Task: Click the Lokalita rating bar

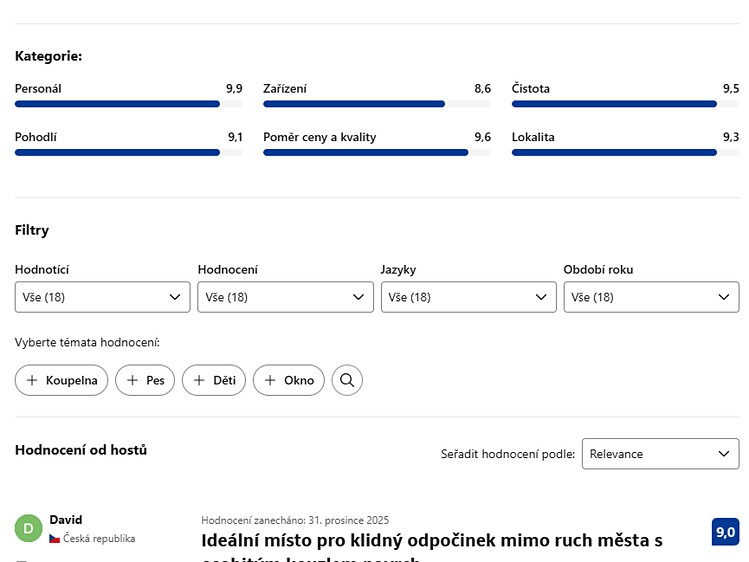Action: pos(625,153)
